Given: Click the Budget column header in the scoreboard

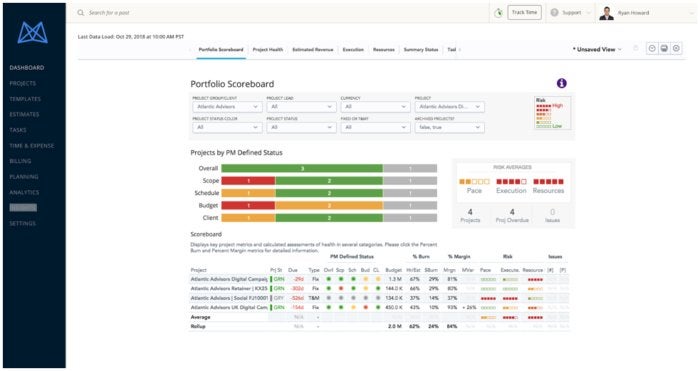Looking at the screenshot, I should pyautogui.click(x=393, y=270).
